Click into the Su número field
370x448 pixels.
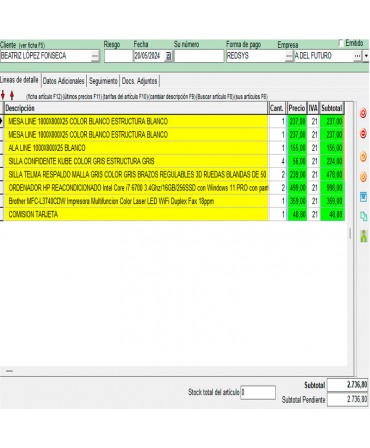tap(199, 56)
